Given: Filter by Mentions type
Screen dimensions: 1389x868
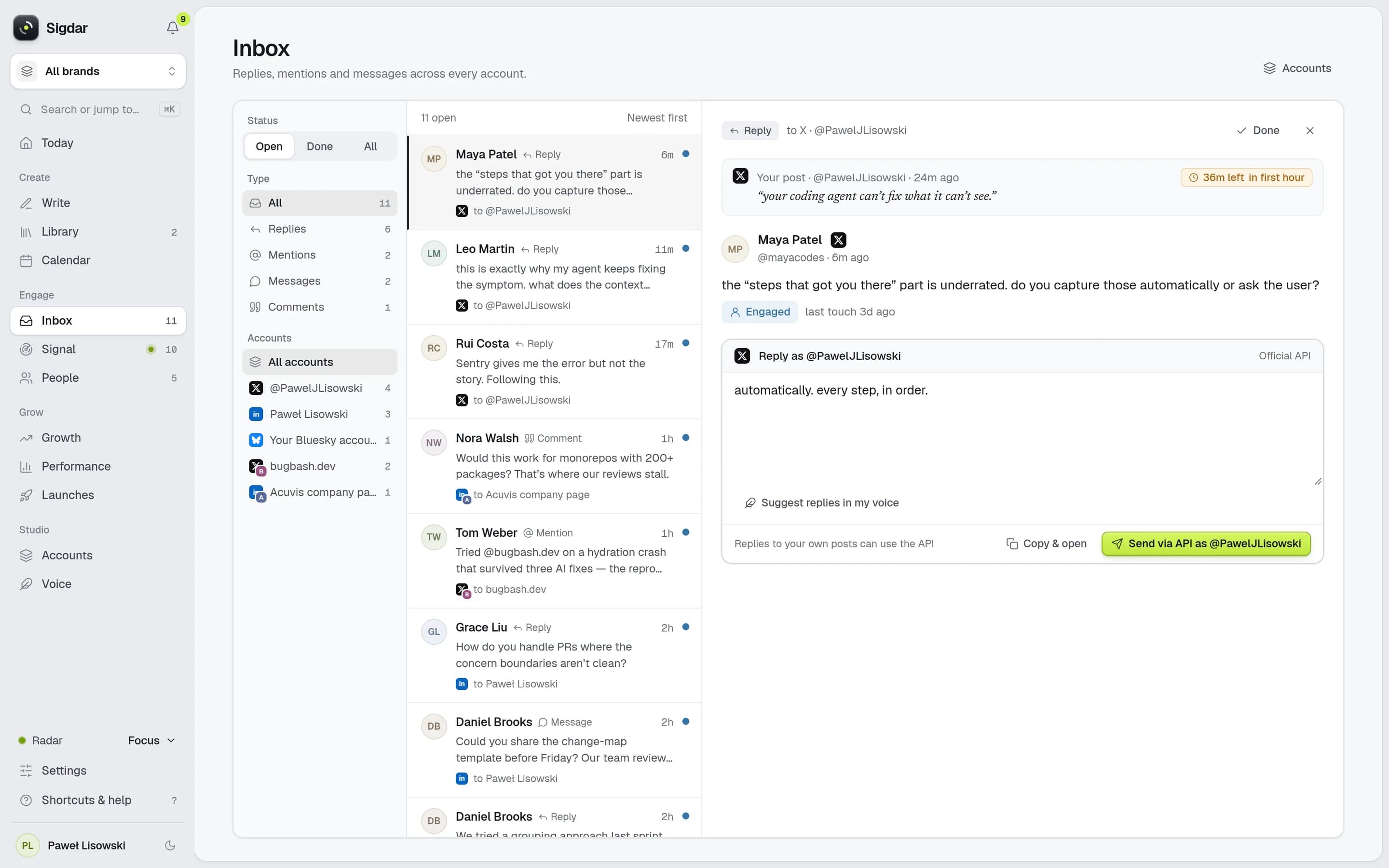Looking at the screenshot, I should pyautogui.click(x=320, y=255).
